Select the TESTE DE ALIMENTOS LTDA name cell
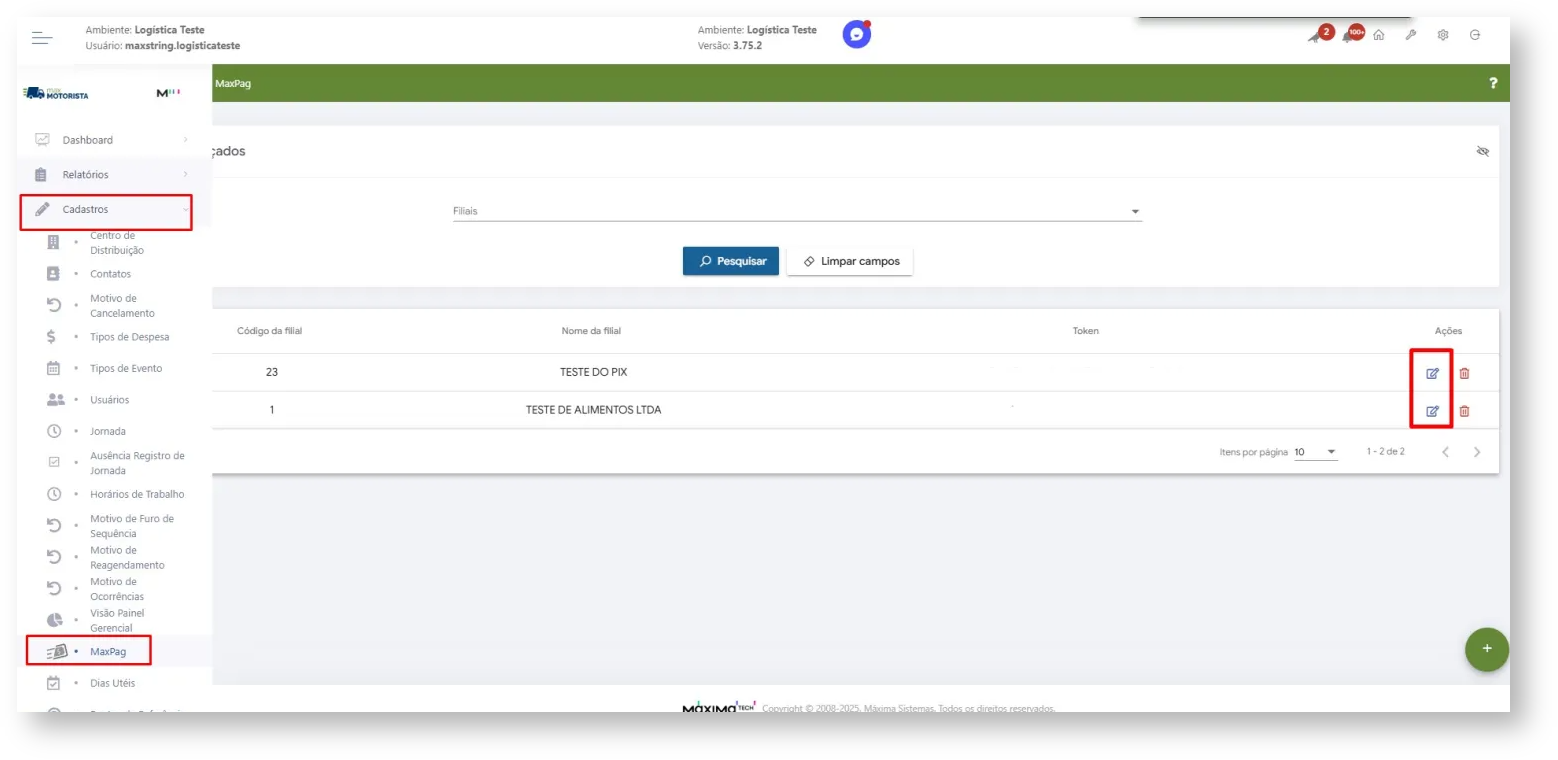 (594, 410)
